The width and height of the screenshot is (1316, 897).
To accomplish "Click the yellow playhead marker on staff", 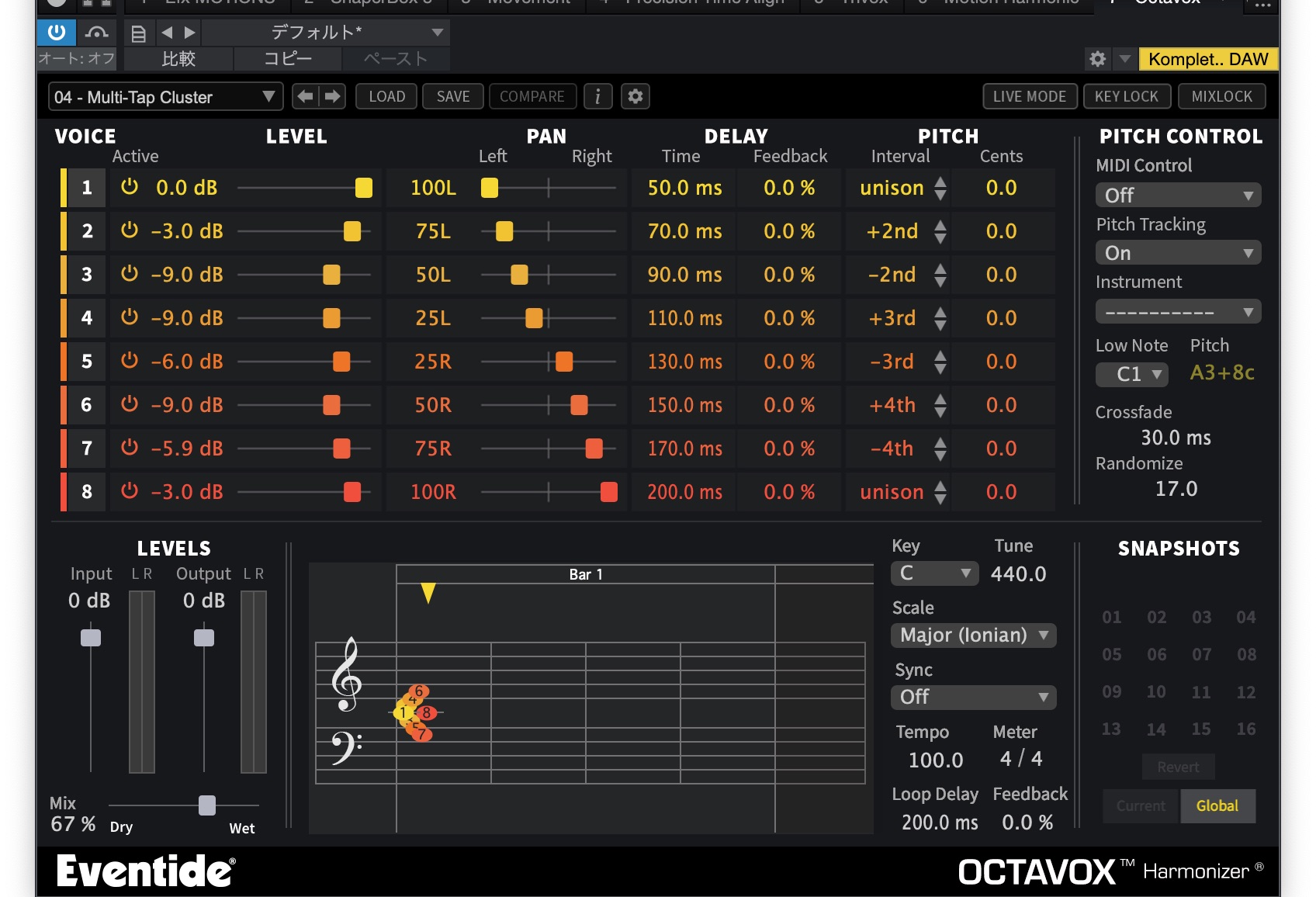I will click(x=428, y=593).
